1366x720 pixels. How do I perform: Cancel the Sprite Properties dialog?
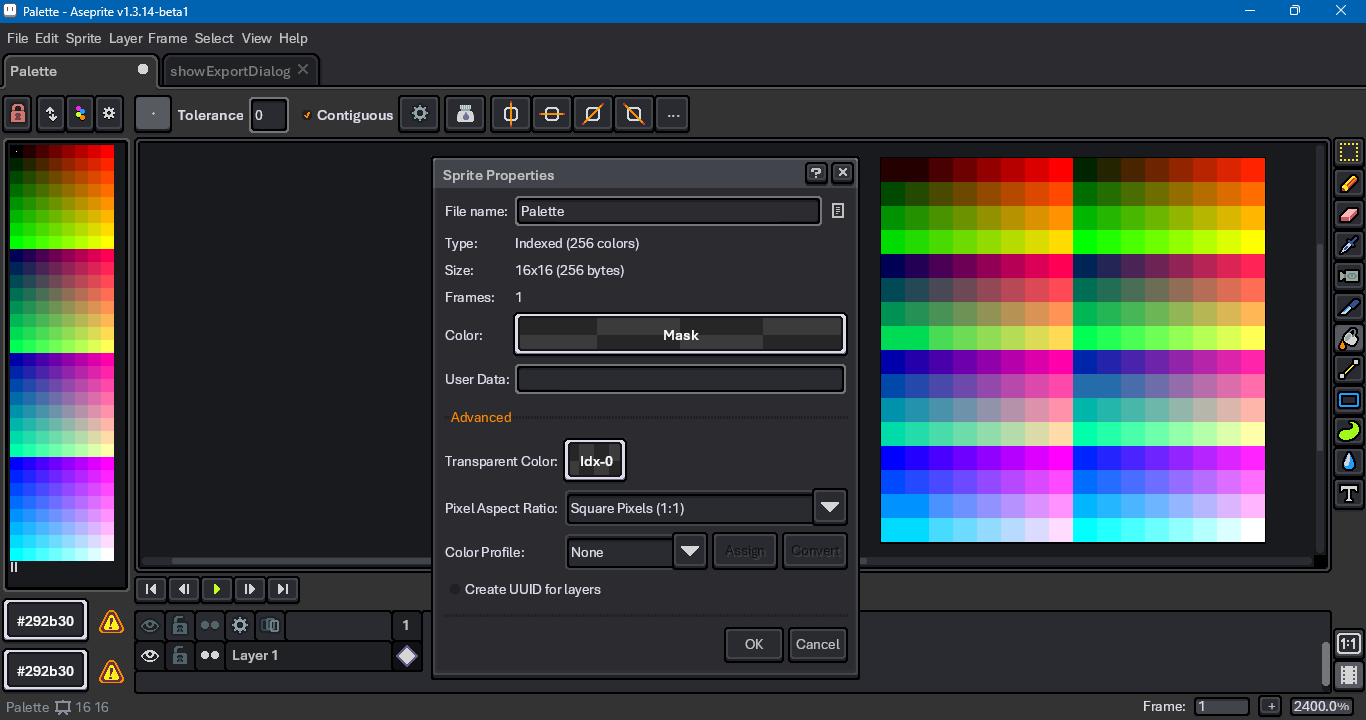pyautogui.click(x=817, y=644)
